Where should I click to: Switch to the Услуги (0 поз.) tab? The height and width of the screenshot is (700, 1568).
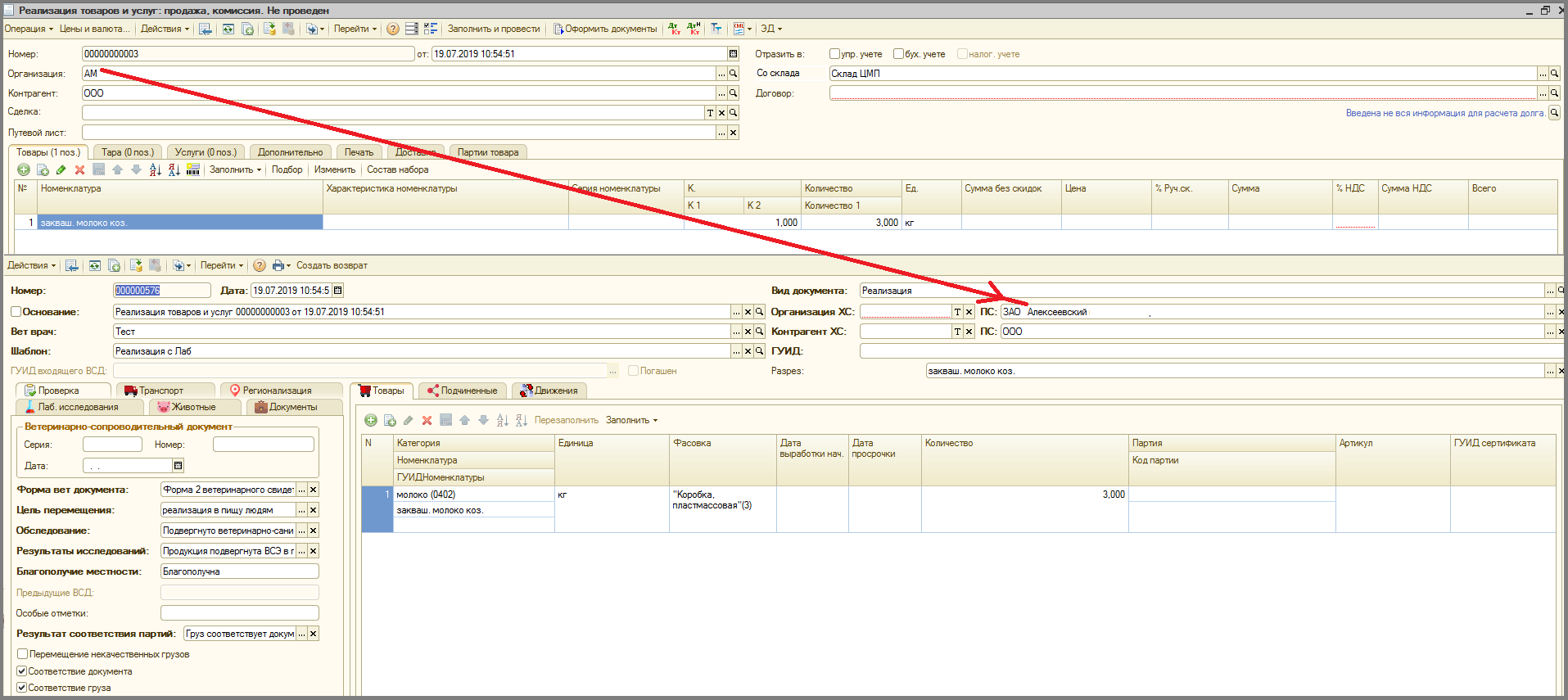206,152
